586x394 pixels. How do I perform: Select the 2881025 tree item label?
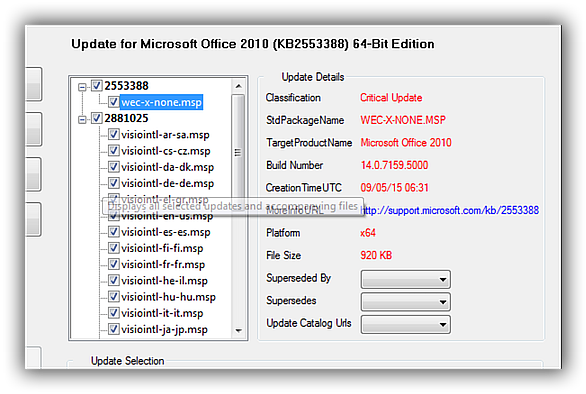(126, 118)
